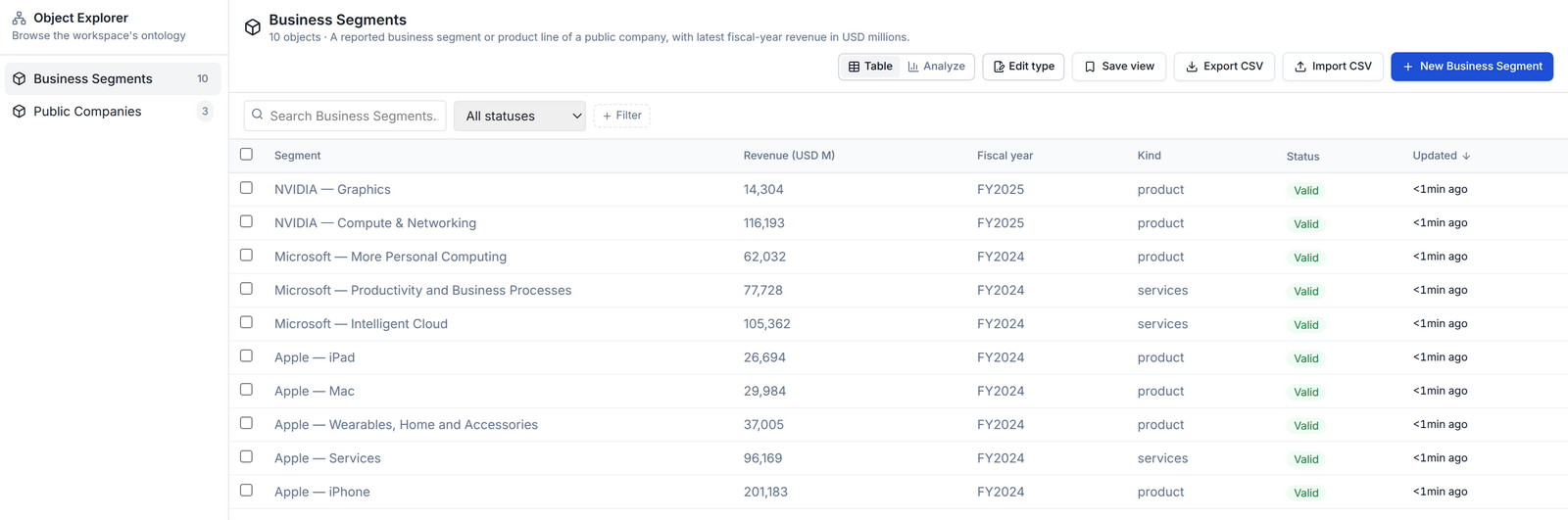Sort by the Segment column header
The width and height of the screenshot is (1568, 520).
pyautogui.click(x=297, y=156)
